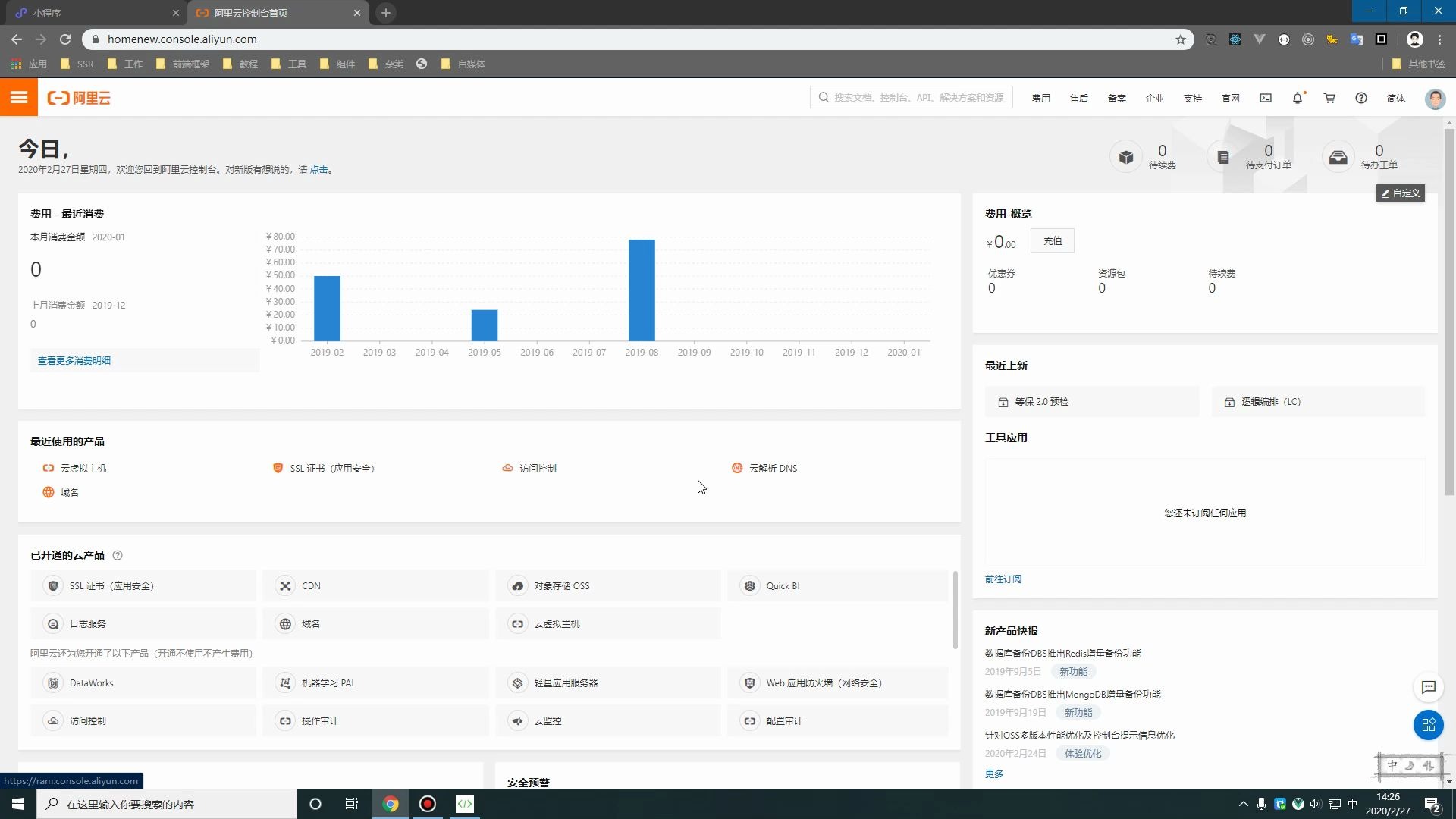Open 轻量应用服务器 product card

click(607, 683)
